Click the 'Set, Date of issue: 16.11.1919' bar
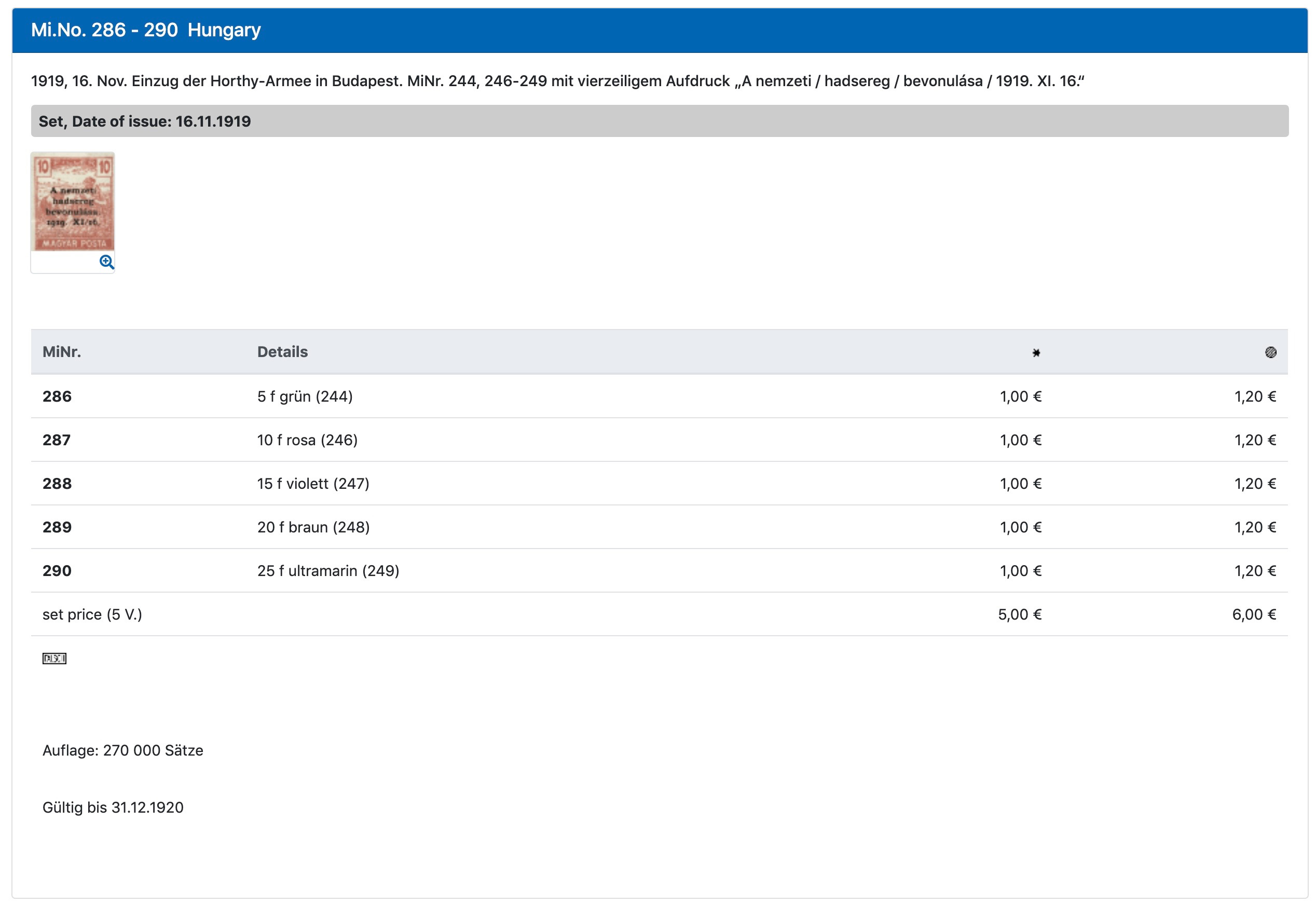Screen dimensions: 1316x904 pyautogui.click(x=660, y=120)
